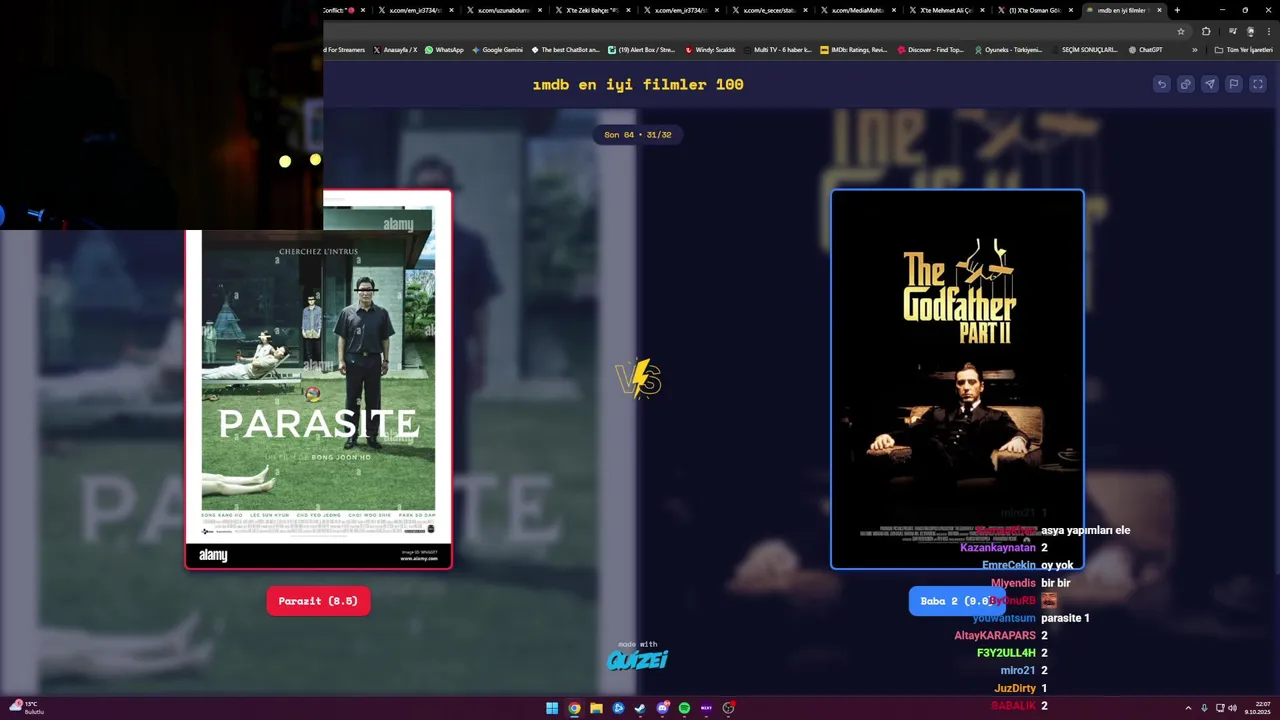The image size is (1280, 720).
Task: Undo the last quiz choice
Action: tap(1161, 84)
